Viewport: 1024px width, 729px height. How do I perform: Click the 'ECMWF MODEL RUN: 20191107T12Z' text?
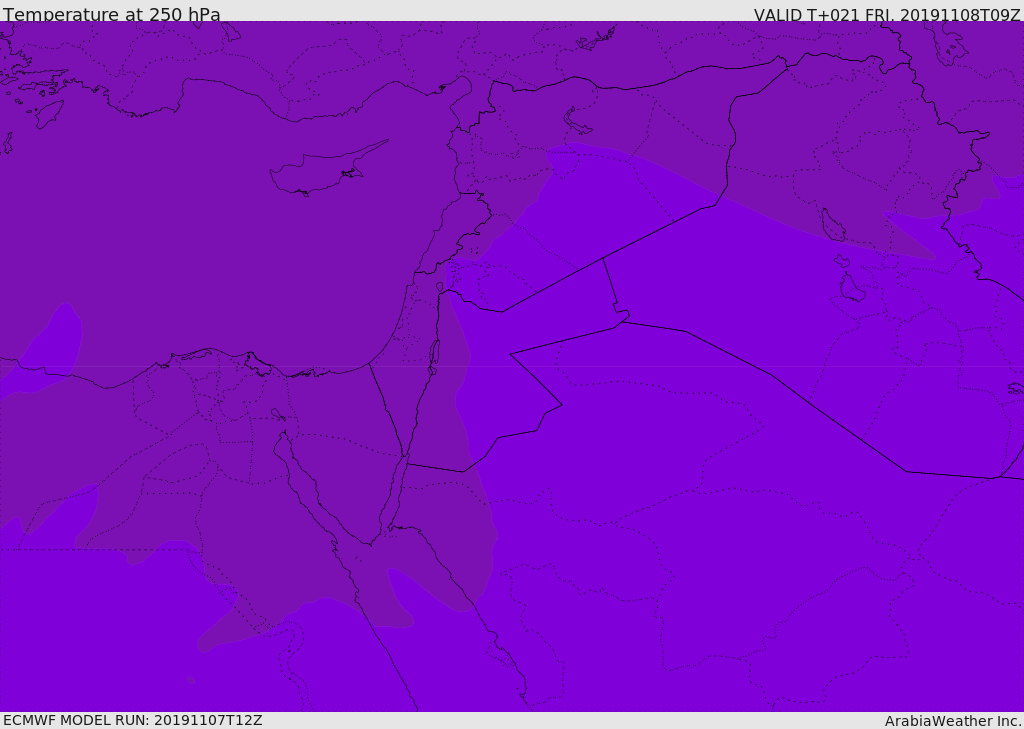pyautogui.click(x=133, y=721)
